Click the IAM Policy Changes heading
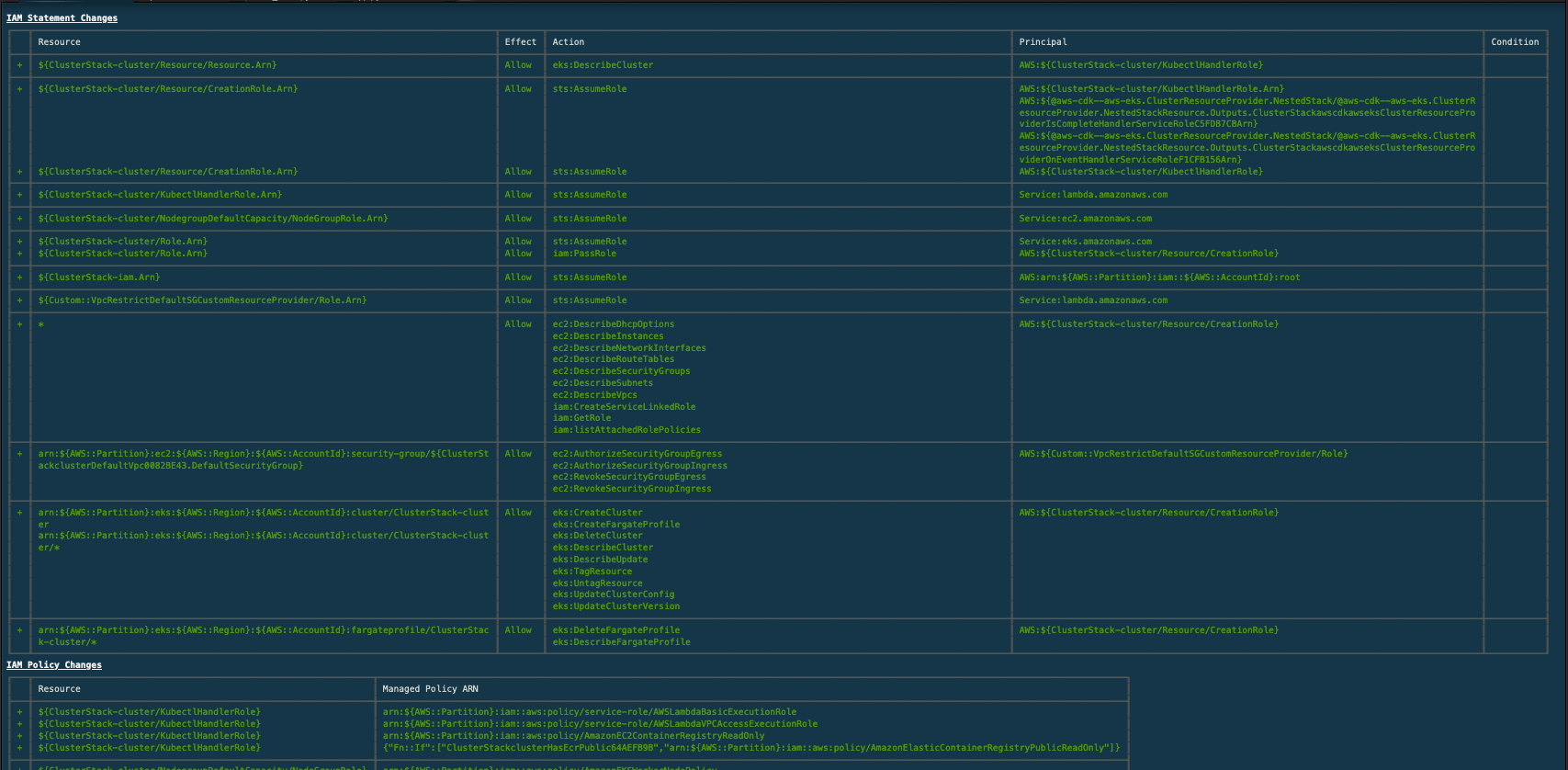This screenshot has width=1568, height=770. [54, 665]
